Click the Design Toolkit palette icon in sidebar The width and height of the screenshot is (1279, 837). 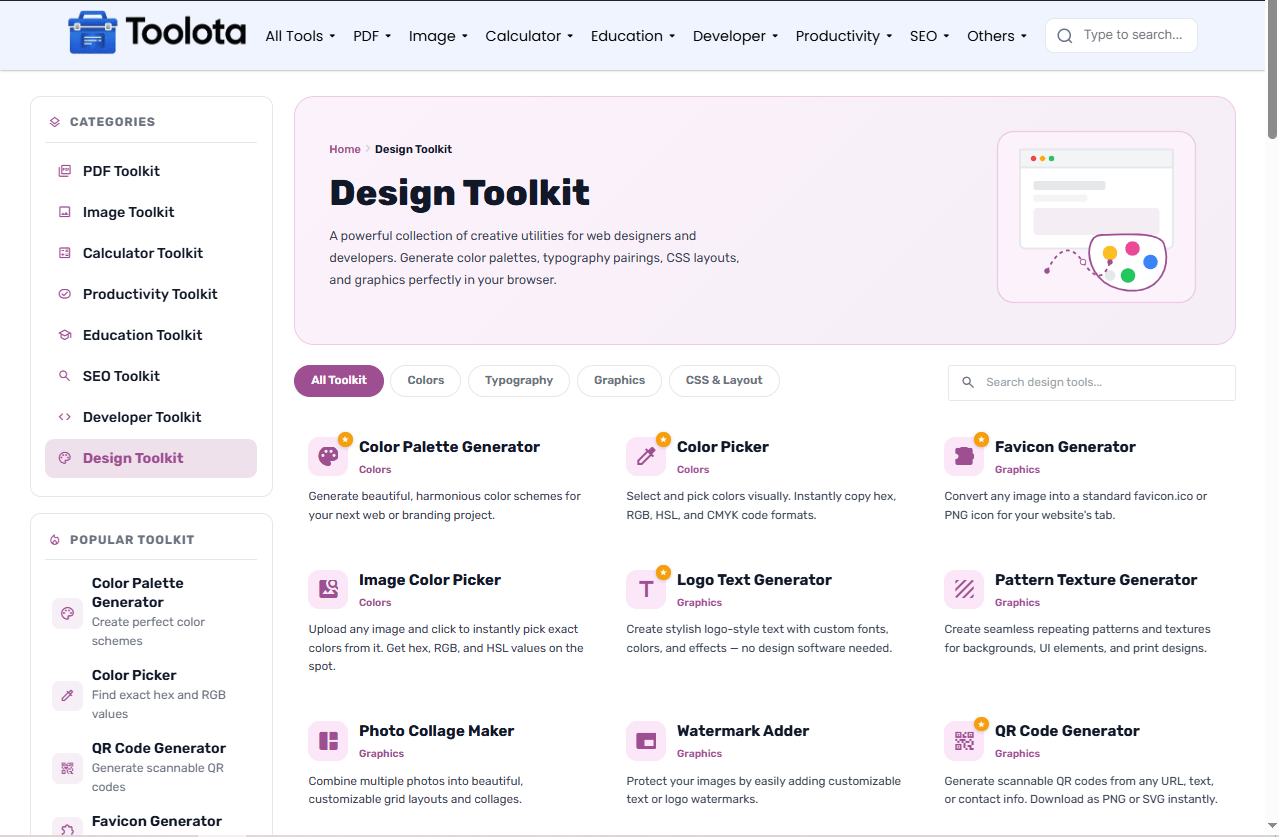click(65, 458)
